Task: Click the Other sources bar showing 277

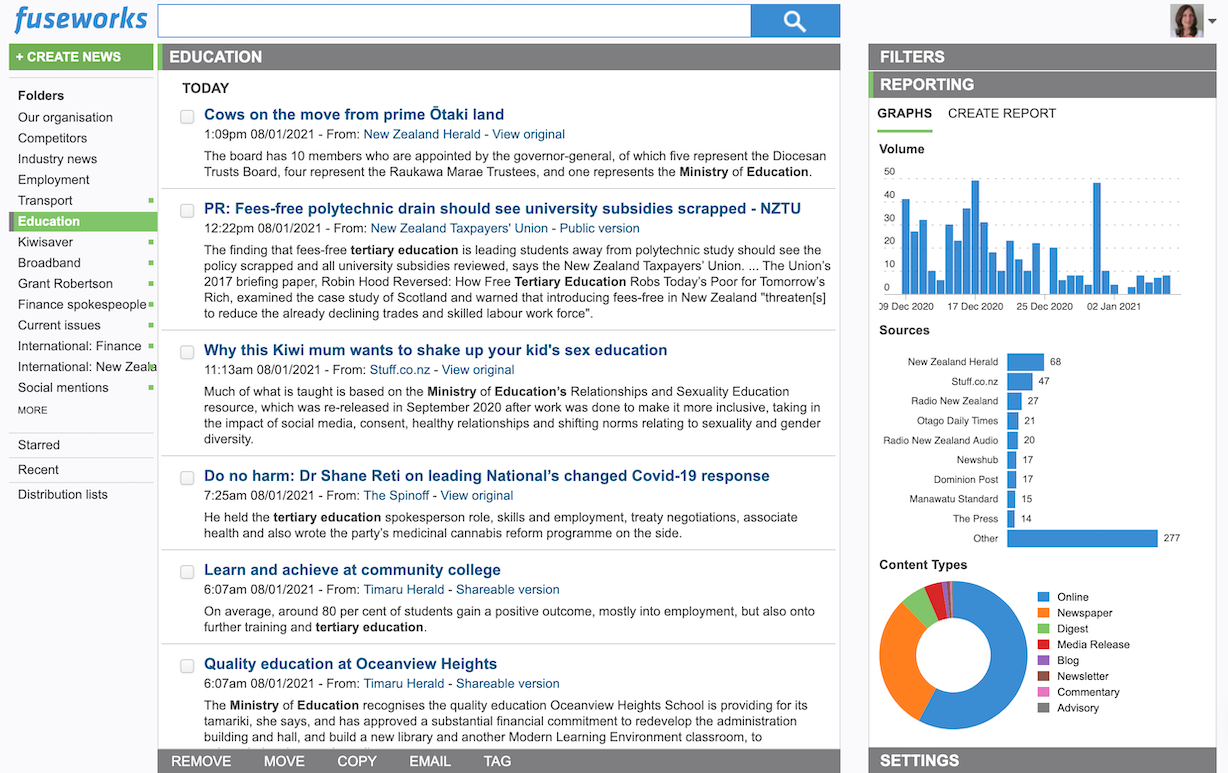Action: [x=1082, y=538]
